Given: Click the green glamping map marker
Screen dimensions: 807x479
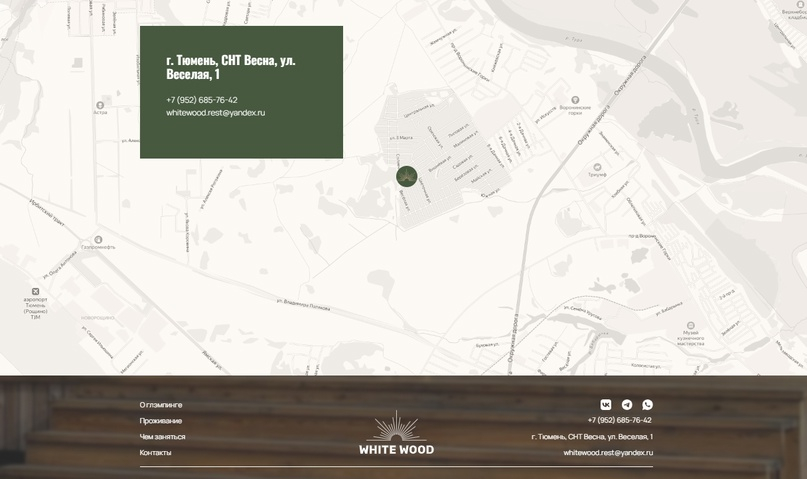Looking at the screenshot, I should tap(407, 176).
